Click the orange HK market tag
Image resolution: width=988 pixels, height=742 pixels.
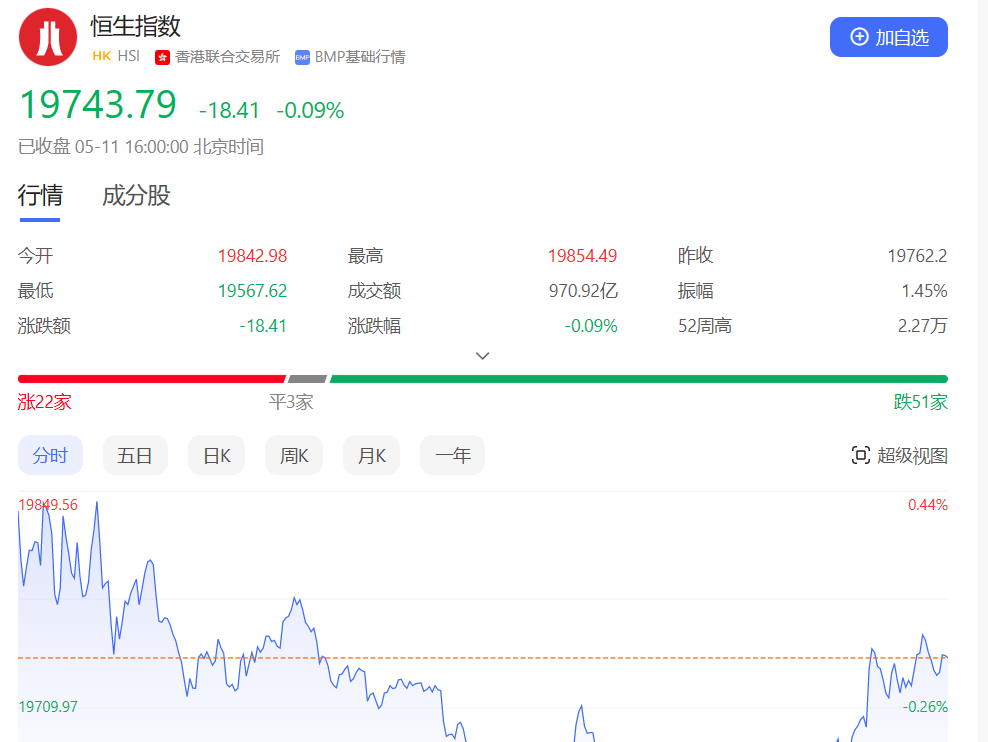pos(101,56)
